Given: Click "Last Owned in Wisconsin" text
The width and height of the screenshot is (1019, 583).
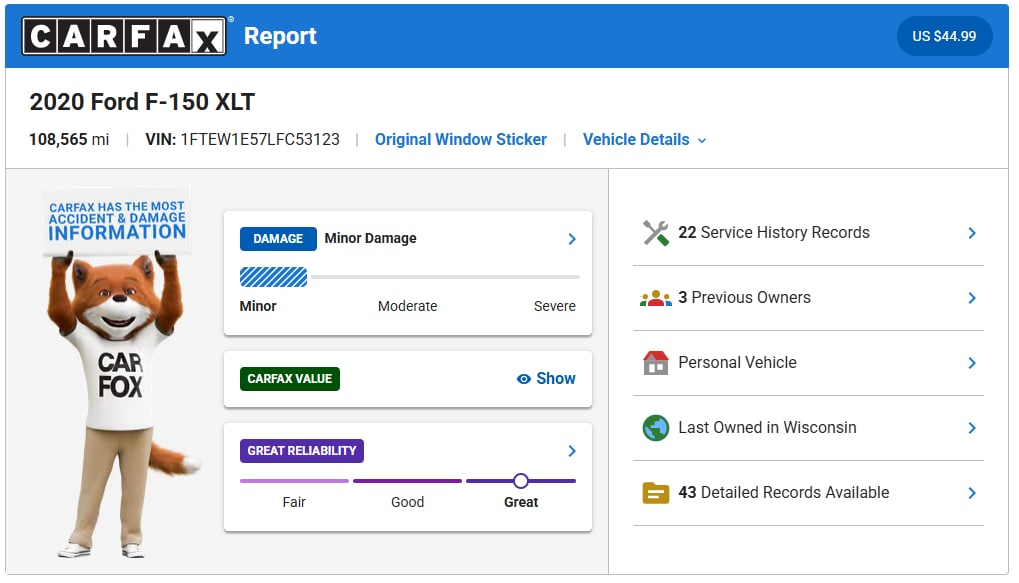Looking at the screenshot, I should (767, 428).
